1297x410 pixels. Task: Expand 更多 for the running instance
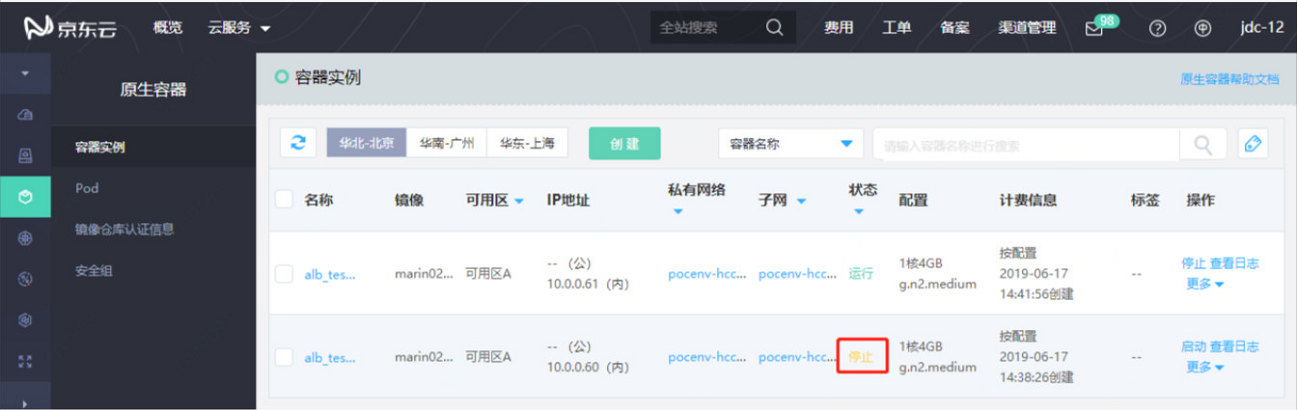(x=1205, y=283)
